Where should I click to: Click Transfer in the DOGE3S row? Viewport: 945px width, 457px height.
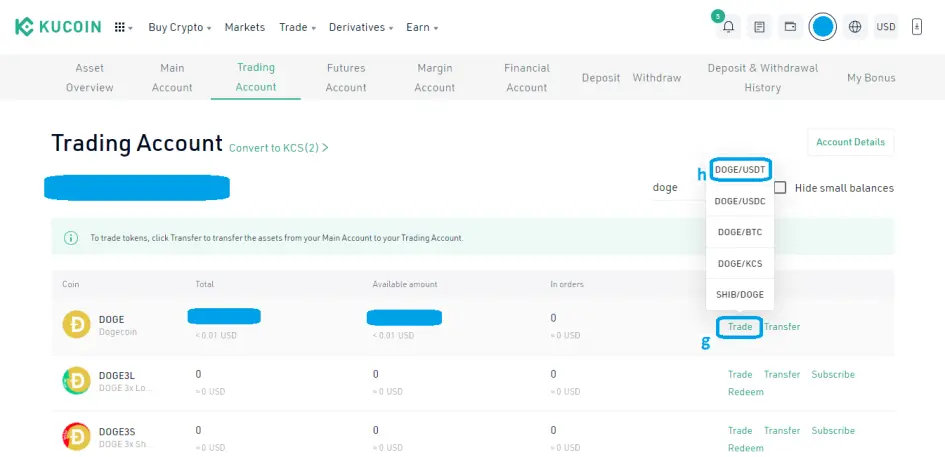tap(782, 430)
